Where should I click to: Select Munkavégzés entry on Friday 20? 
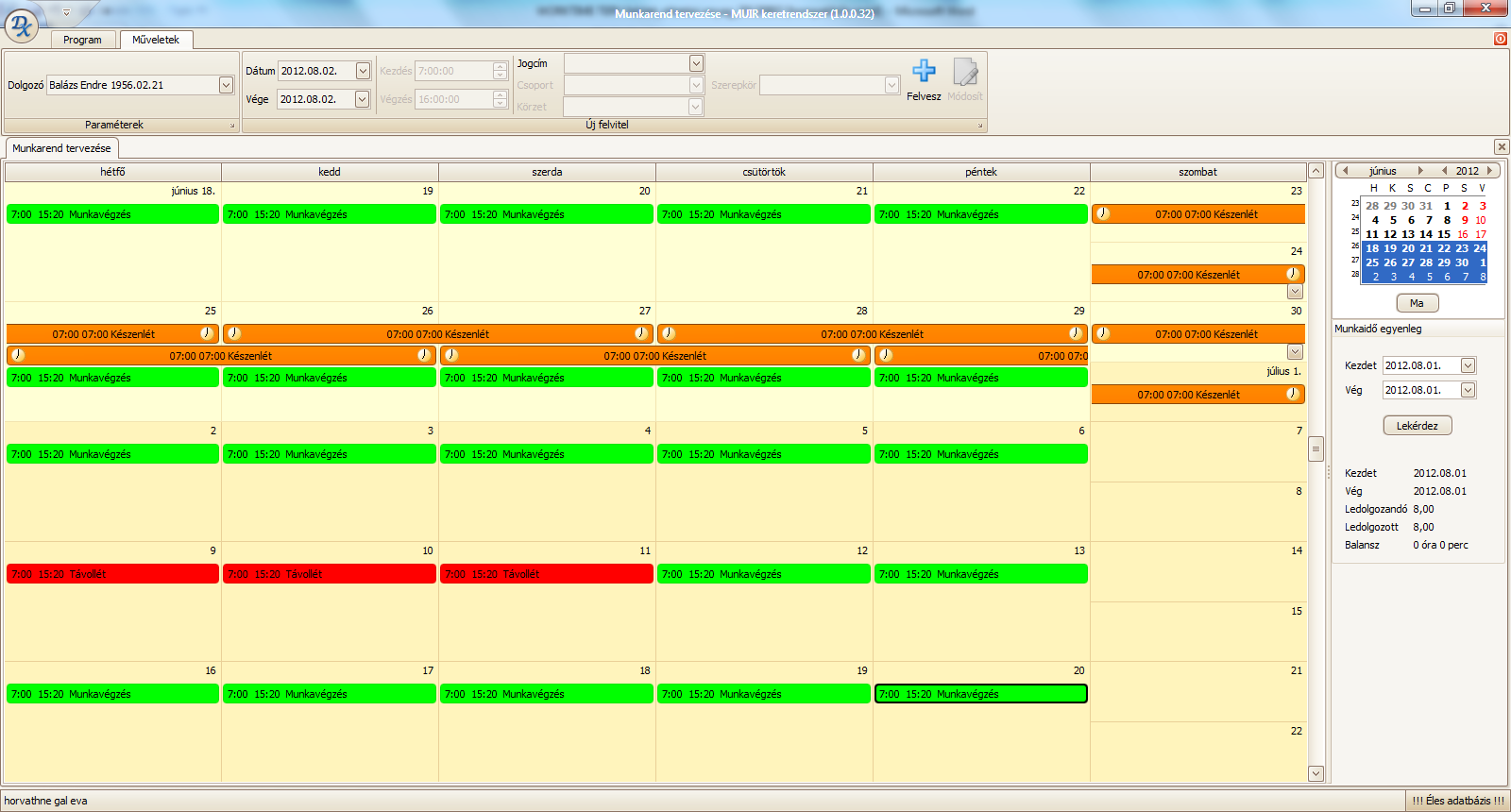click(x=981, y=694)
